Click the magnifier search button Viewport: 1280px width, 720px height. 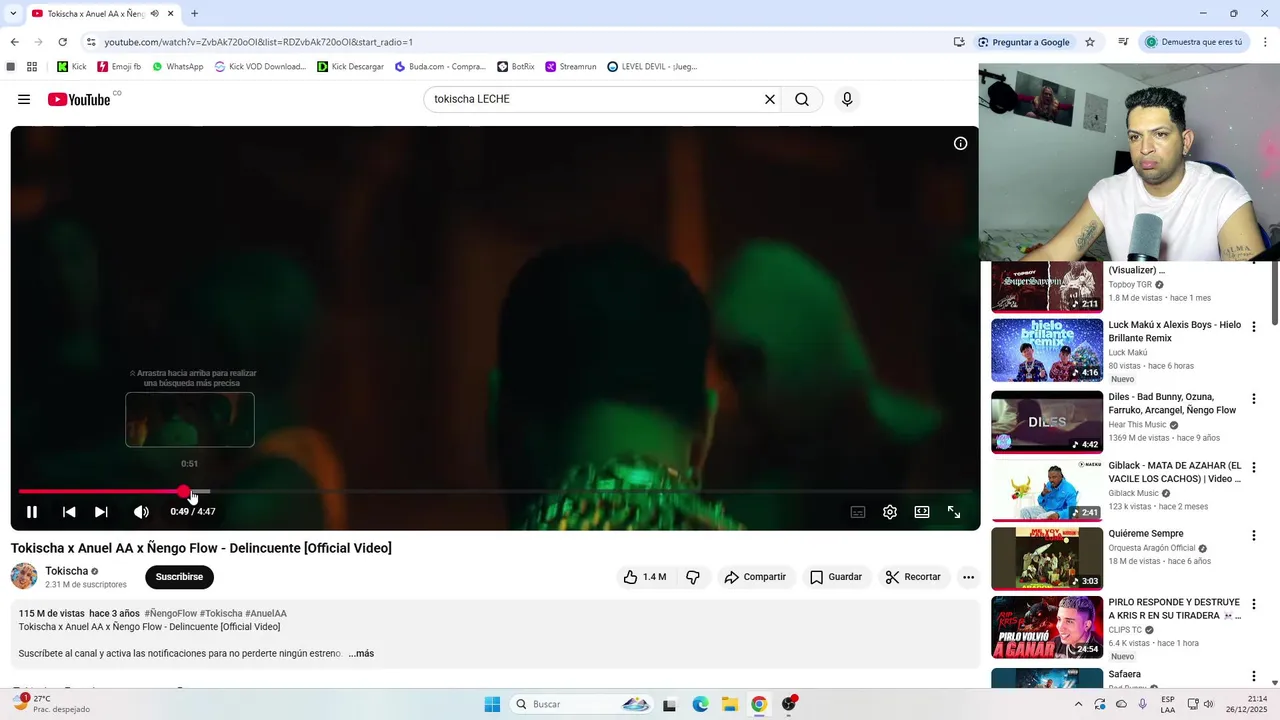click(802, 99)
